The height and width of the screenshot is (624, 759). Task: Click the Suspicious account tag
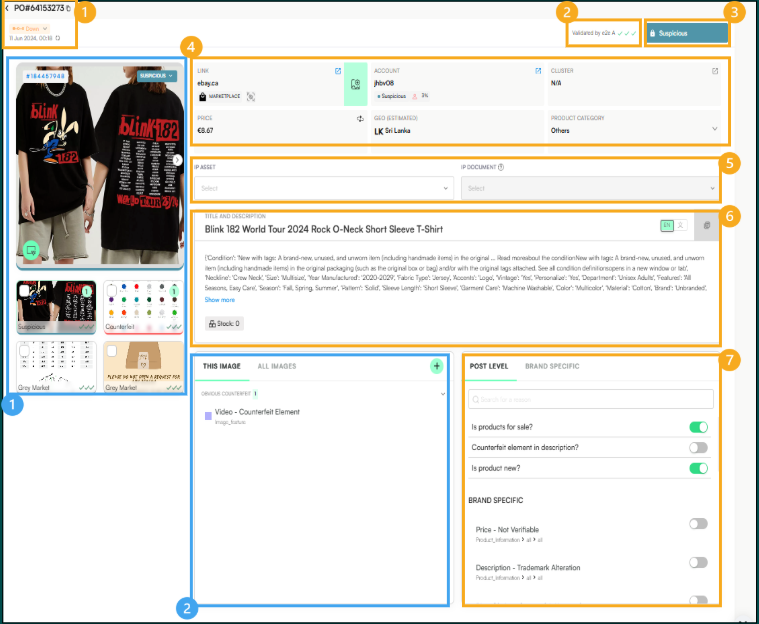point(391,96)
